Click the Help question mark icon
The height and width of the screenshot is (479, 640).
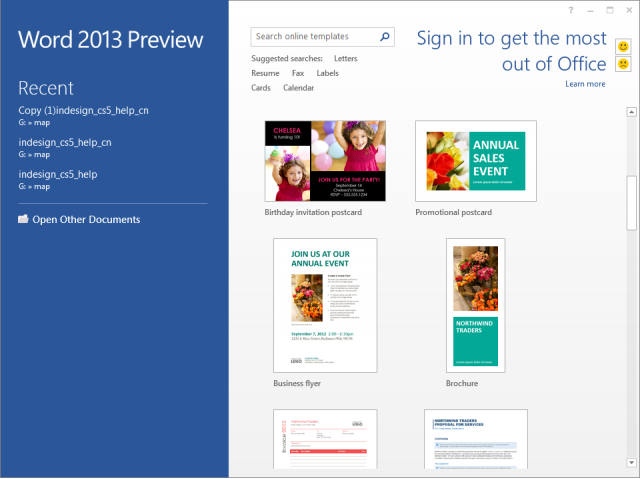571,10
